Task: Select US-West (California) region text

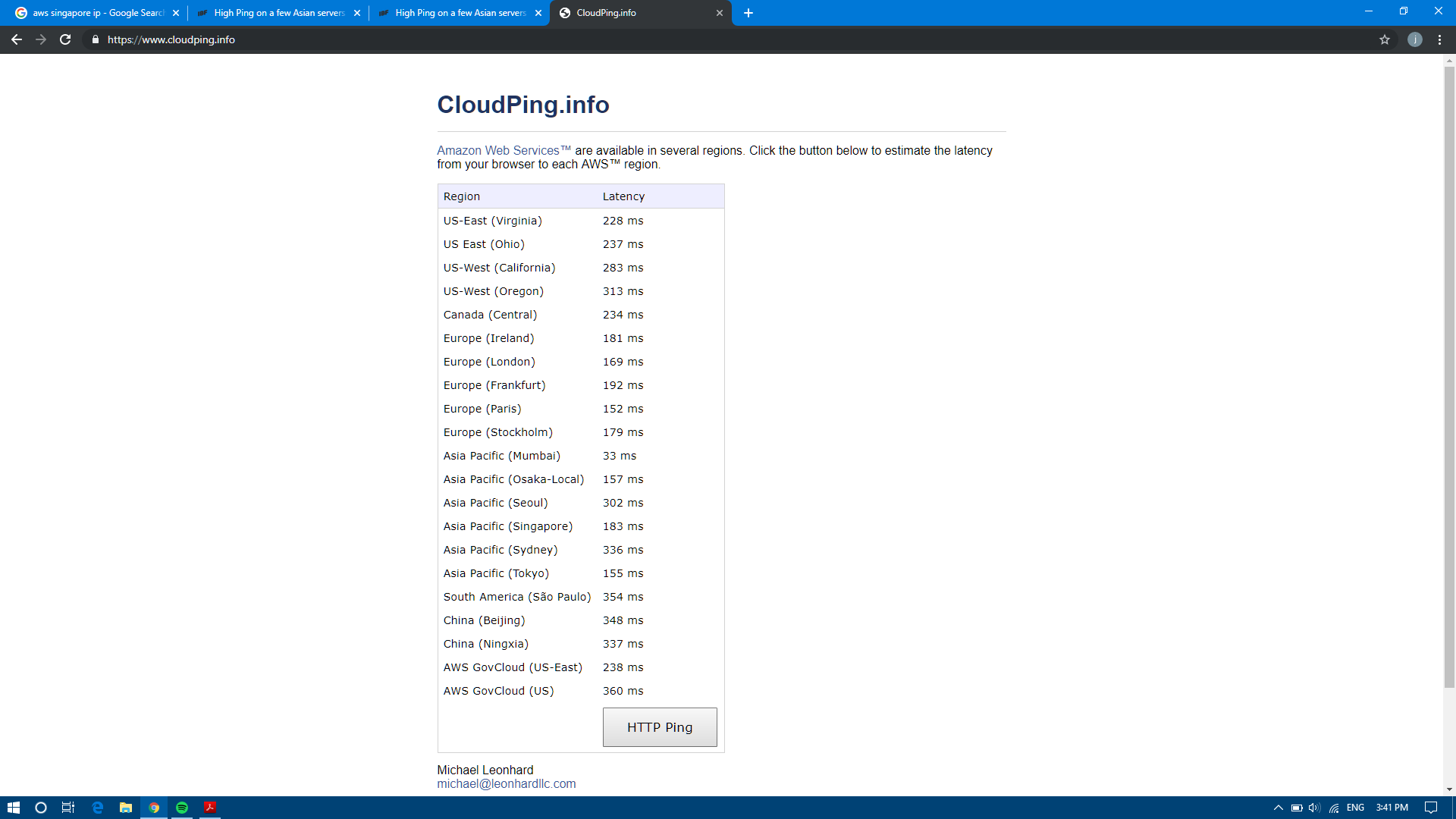Action: click(500, 268)
